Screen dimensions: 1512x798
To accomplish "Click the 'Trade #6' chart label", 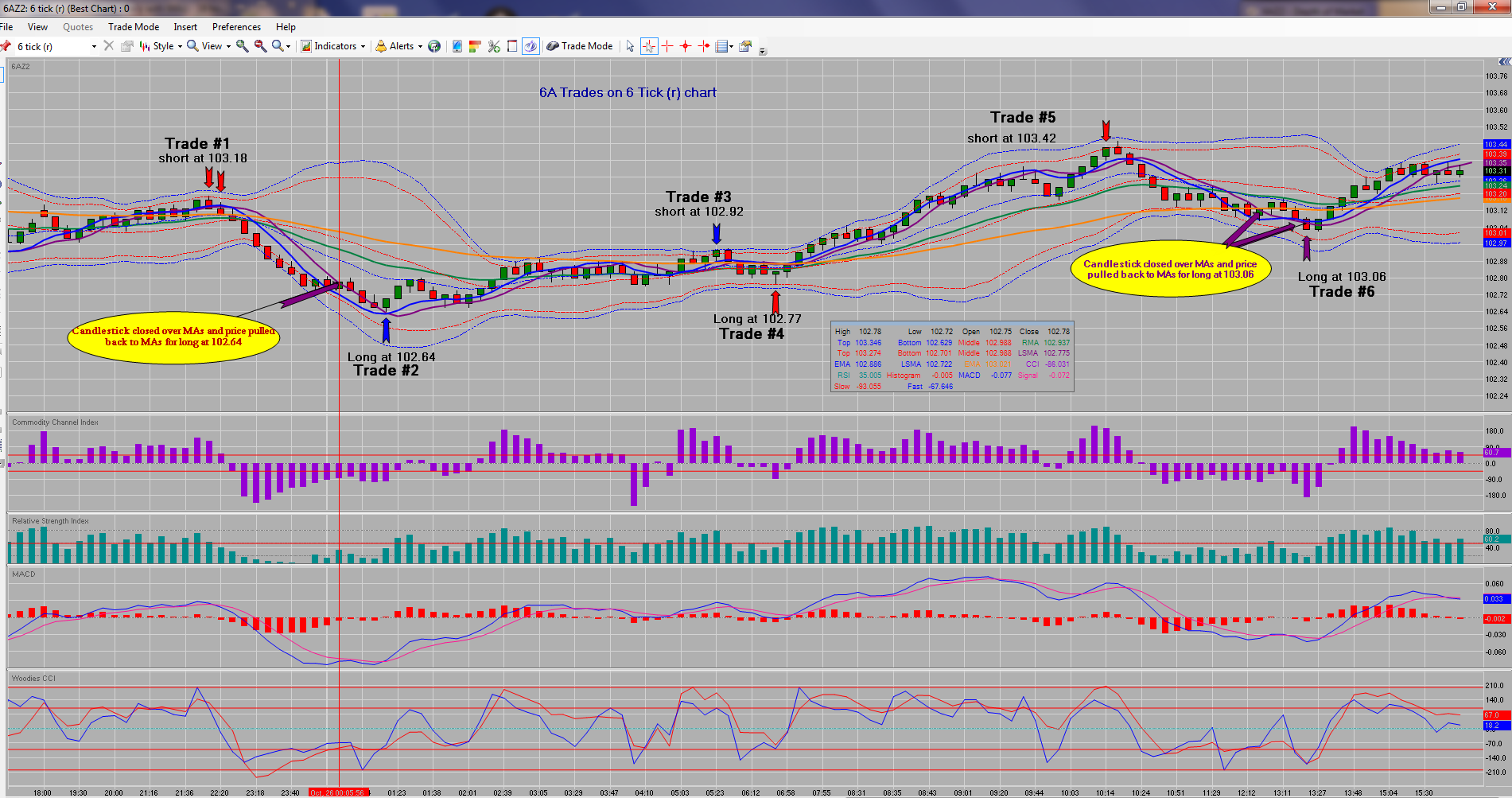I will (x=1342, y=291).
